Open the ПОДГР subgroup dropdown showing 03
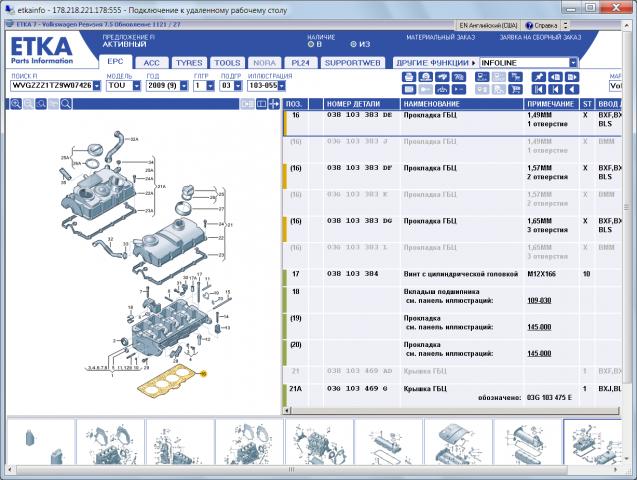The height and width of the screenshot is (480, 637). click(x=238, y=86)
